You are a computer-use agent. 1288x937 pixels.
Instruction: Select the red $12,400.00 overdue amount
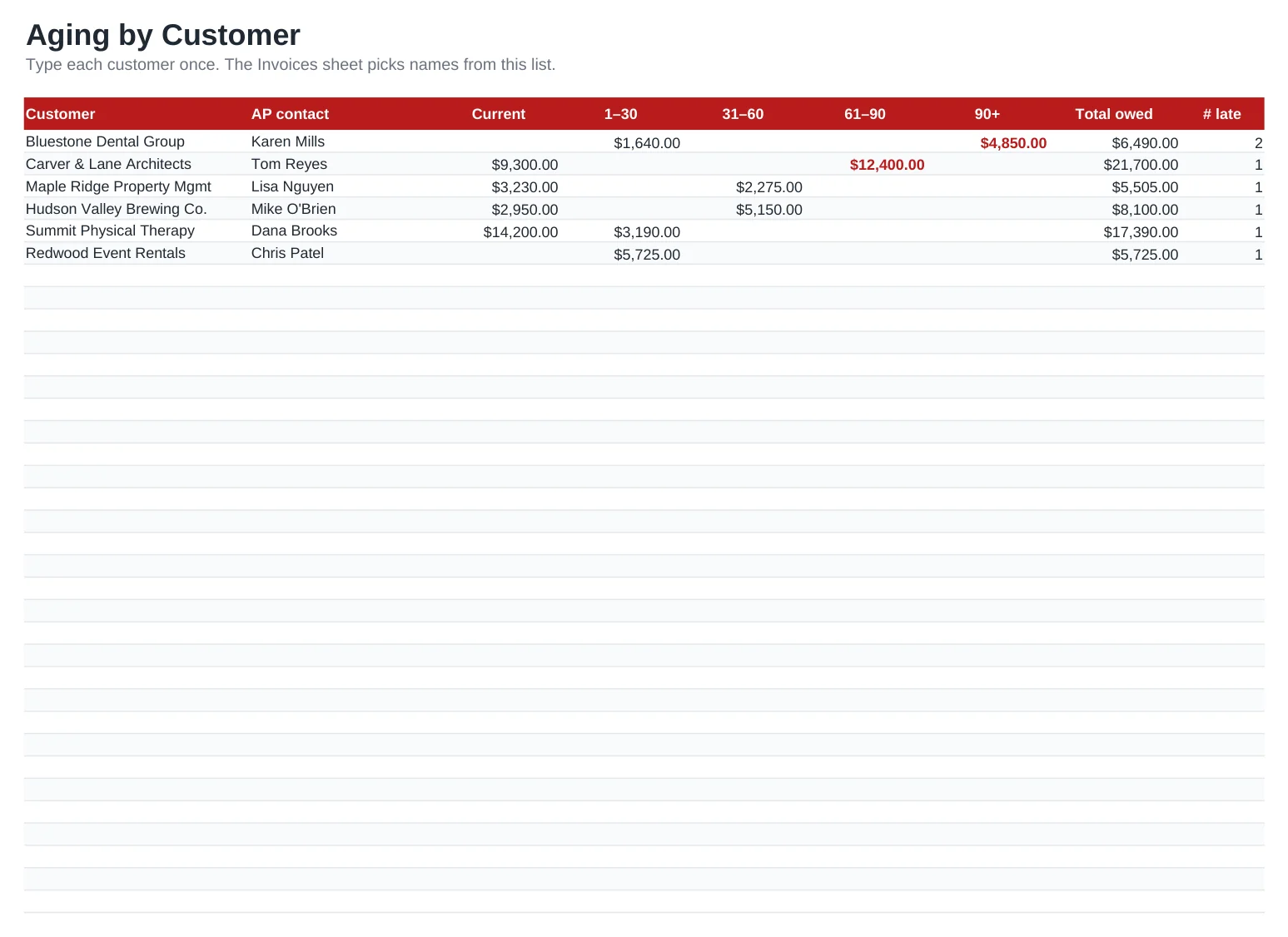point(887,165)
